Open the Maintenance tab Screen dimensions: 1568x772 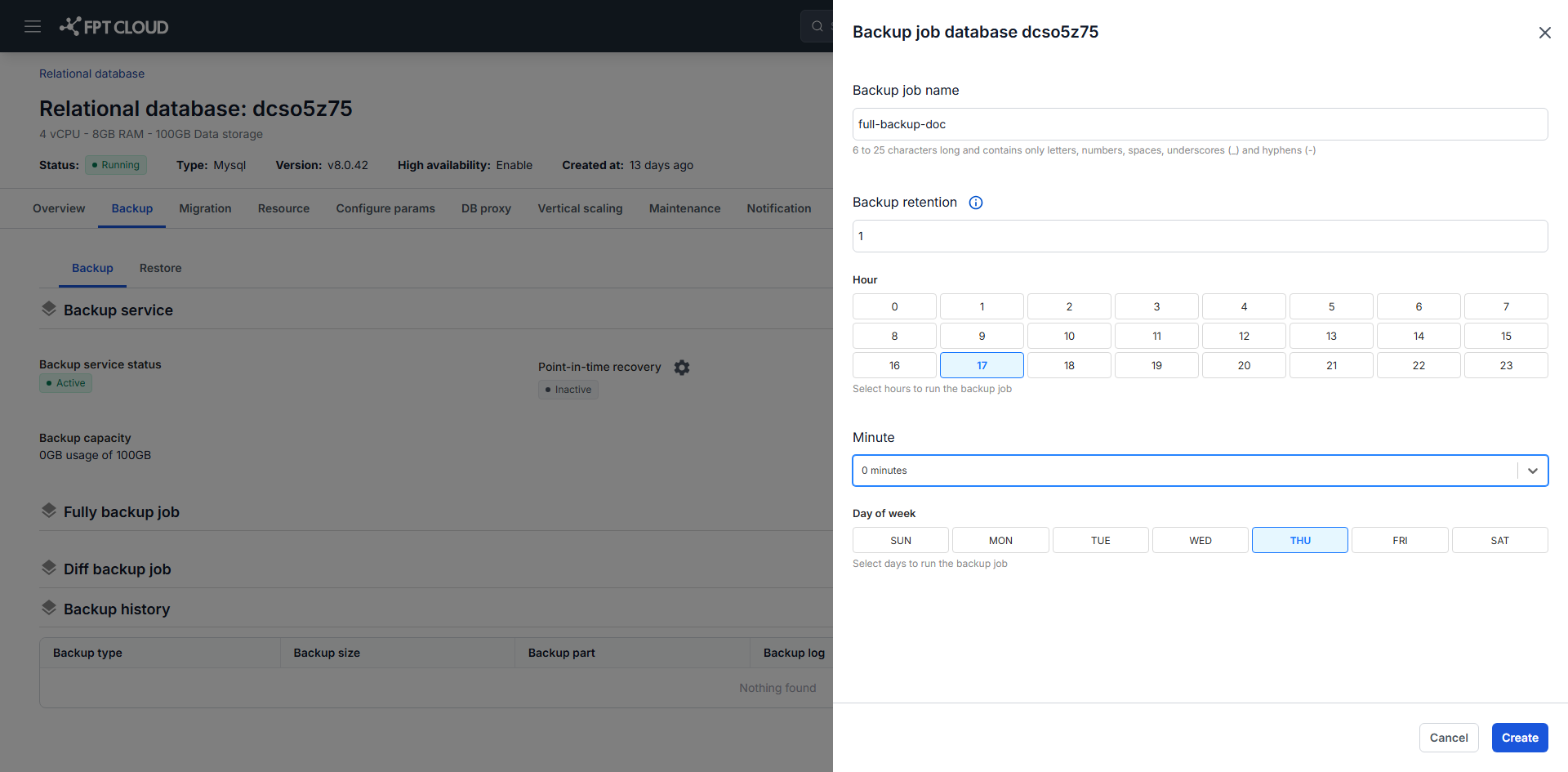point(684,208)
